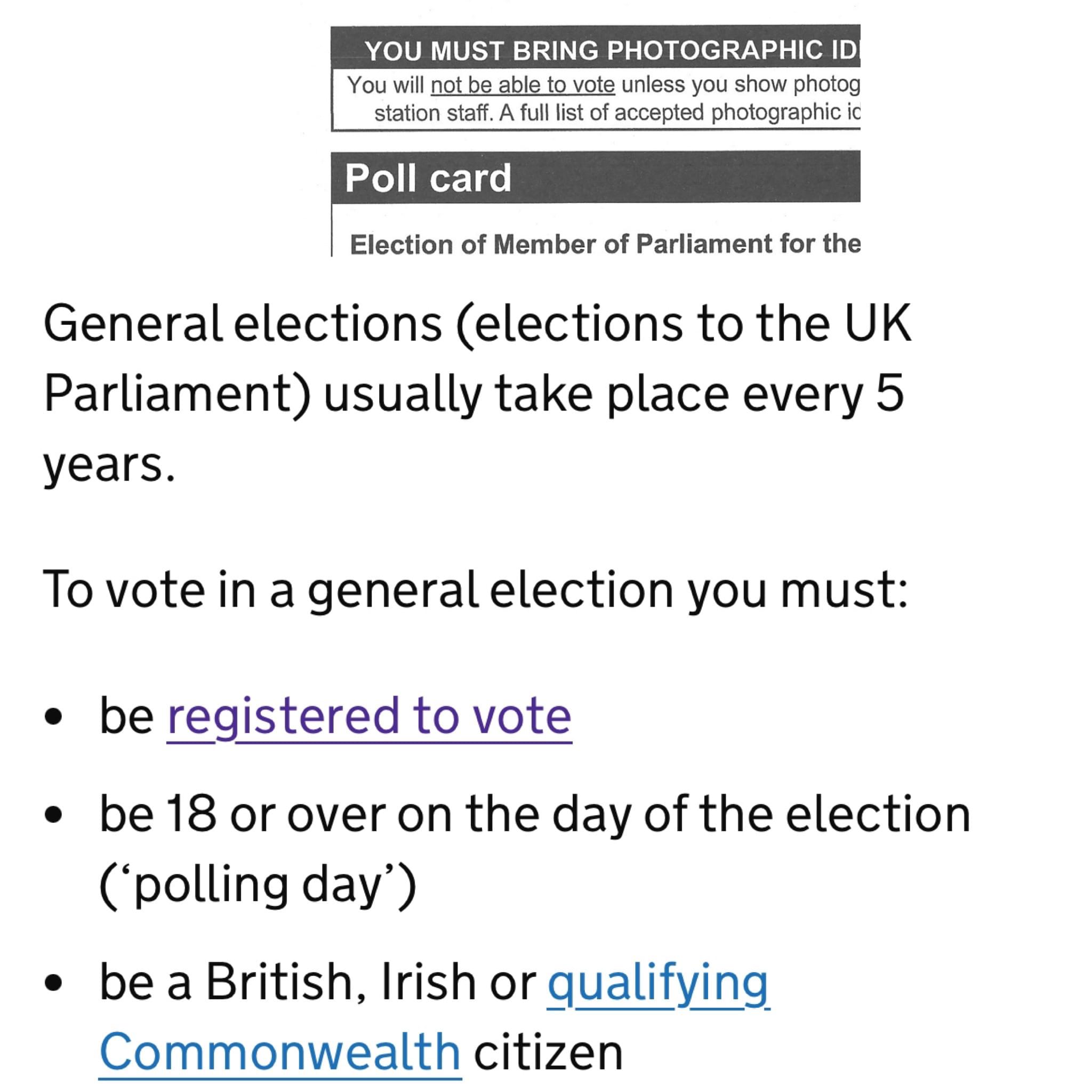Click the word 'citizen' after Commonwealth
The width and height of the screenshot is (1092, 1092).
[x=548, y=1053]
